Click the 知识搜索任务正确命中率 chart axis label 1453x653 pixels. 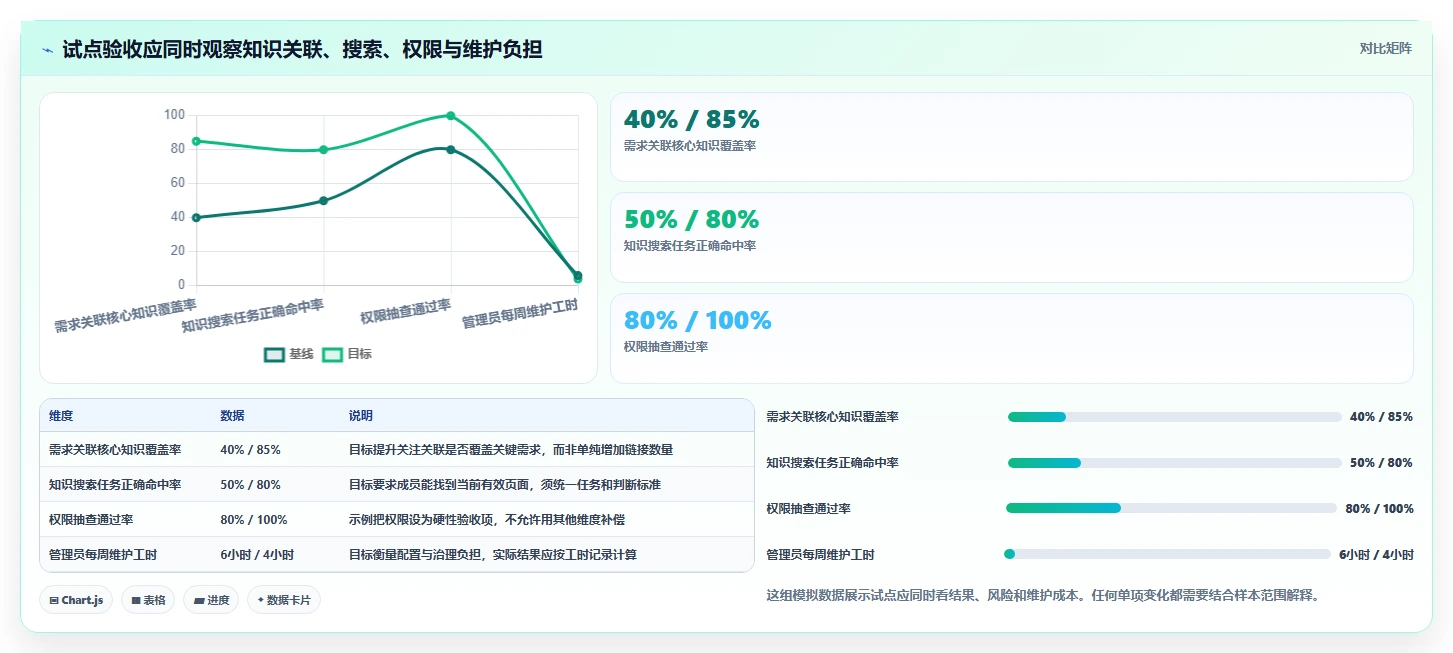[x=253, y=314]
